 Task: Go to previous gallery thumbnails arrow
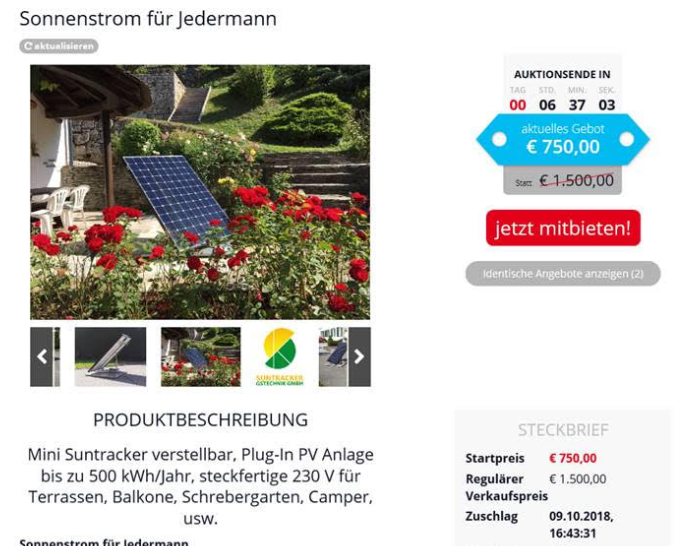(x=41, y=357)
